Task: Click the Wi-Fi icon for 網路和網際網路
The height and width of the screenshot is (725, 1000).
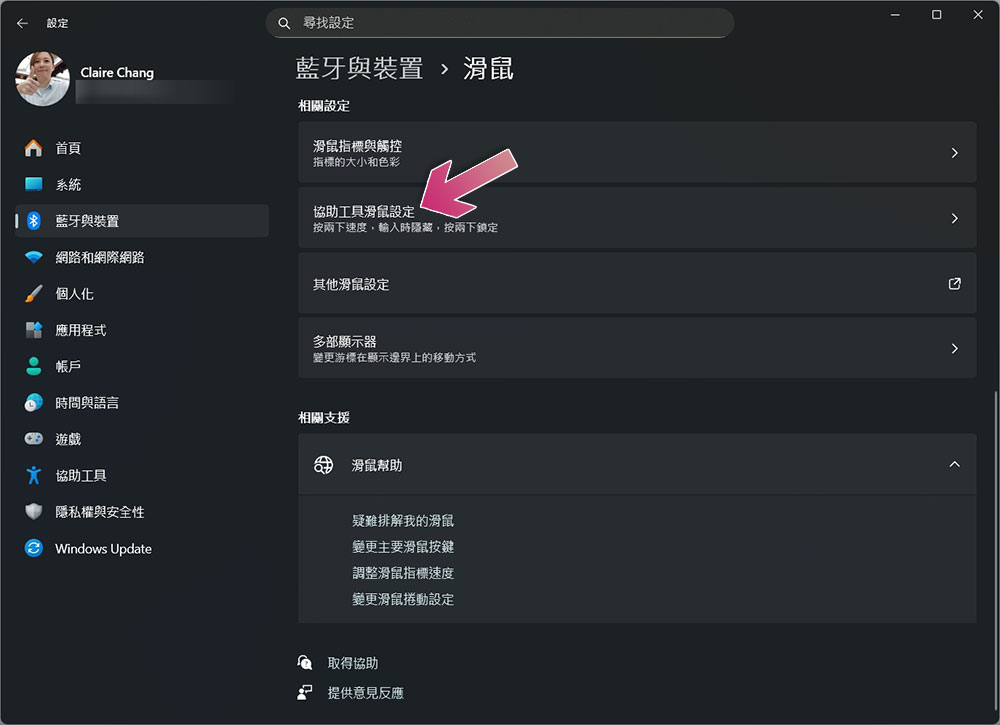Action: pyautogui.click(x=33, y=257)
